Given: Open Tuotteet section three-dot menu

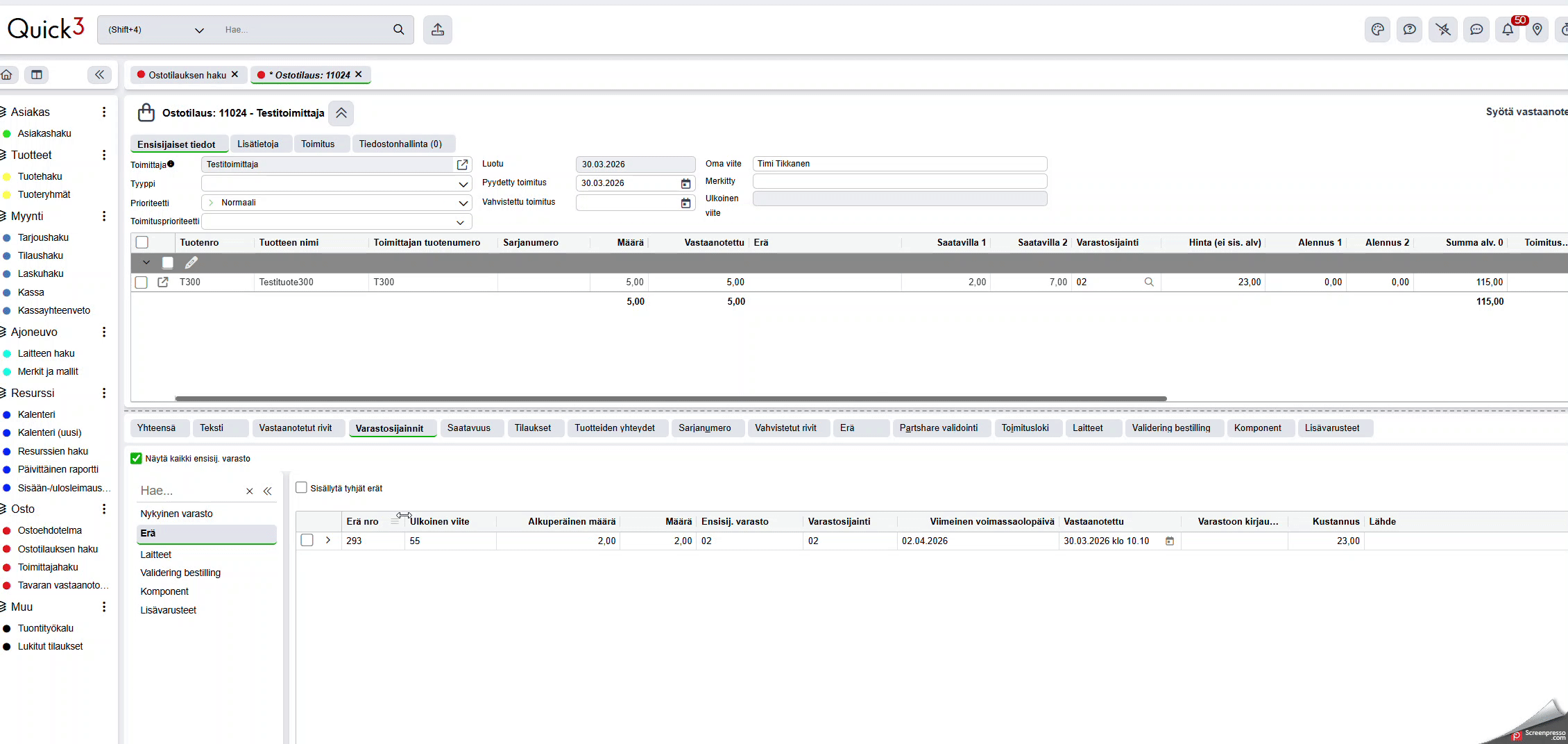Looking at the screenshot, I should (104, 155).
